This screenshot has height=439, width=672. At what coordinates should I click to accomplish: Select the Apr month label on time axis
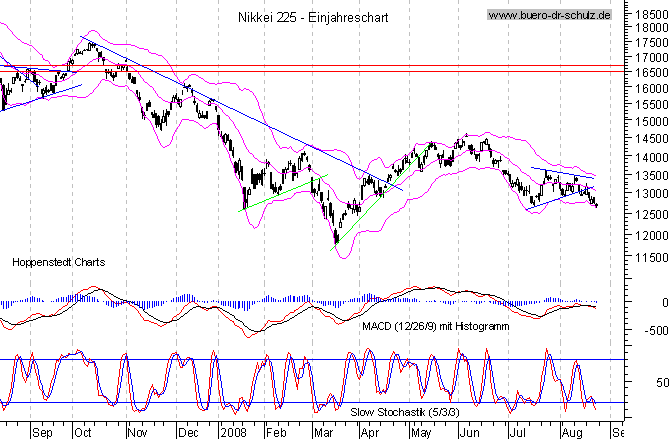tap(371, 432)
